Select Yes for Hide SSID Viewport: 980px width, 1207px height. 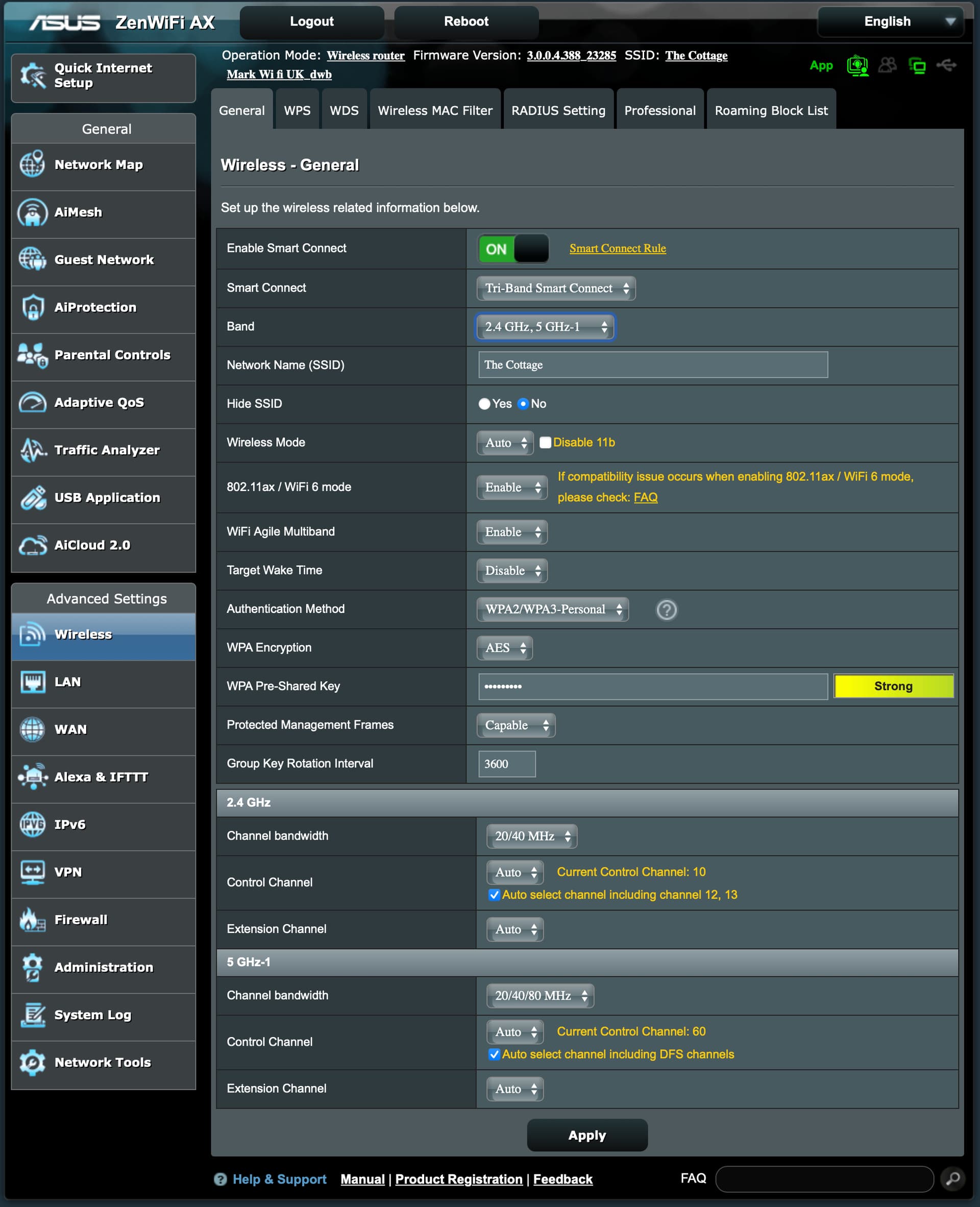[484, 404]
